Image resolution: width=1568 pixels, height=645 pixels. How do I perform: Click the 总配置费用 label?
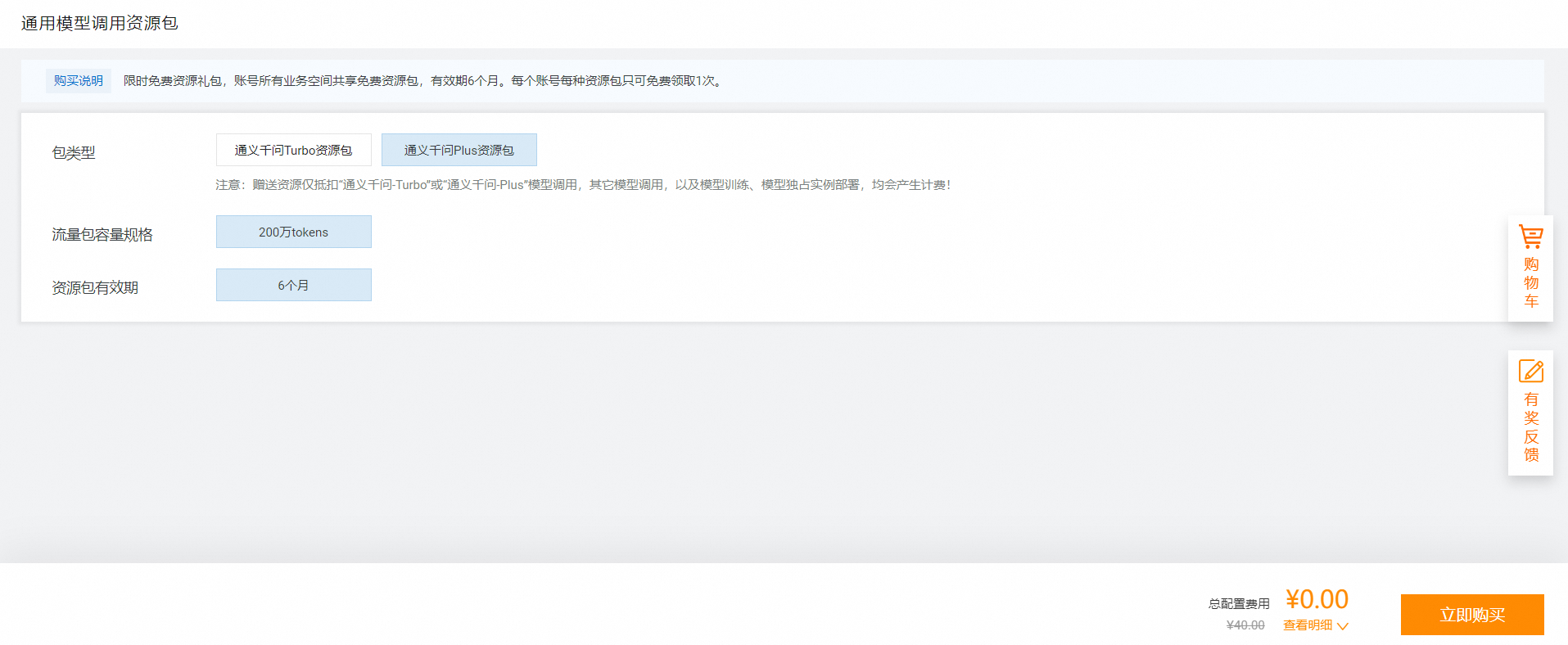(x=1239, y=604)
